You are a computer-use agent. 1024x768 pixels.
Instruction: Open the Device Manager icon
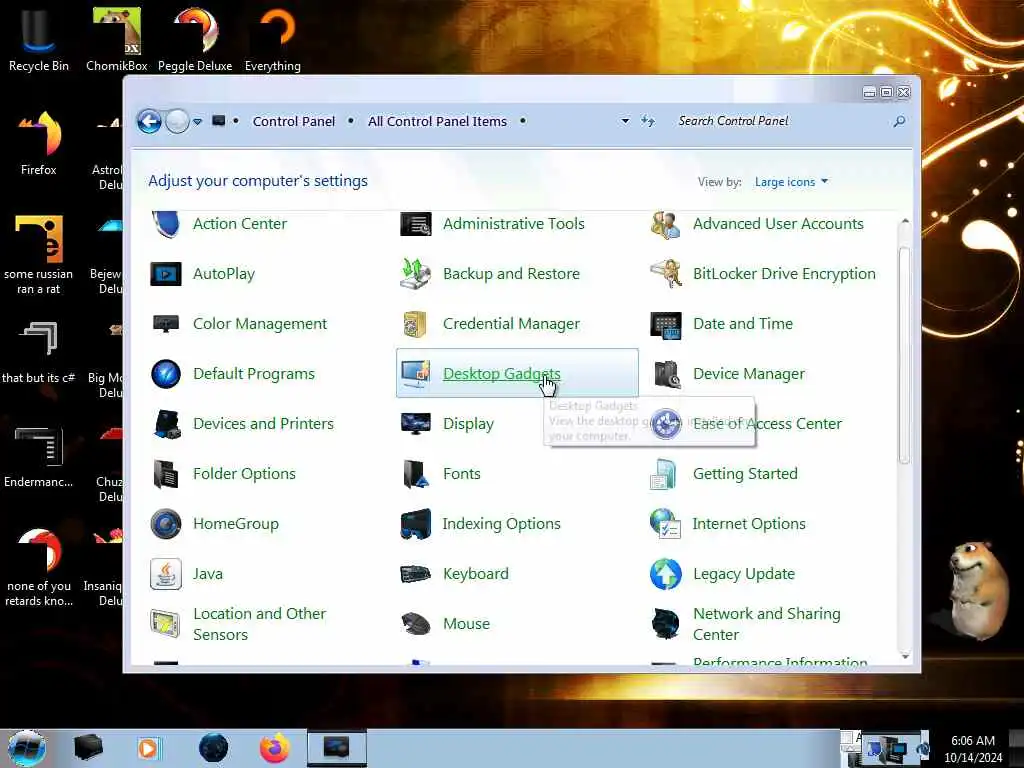click(667, 374)
